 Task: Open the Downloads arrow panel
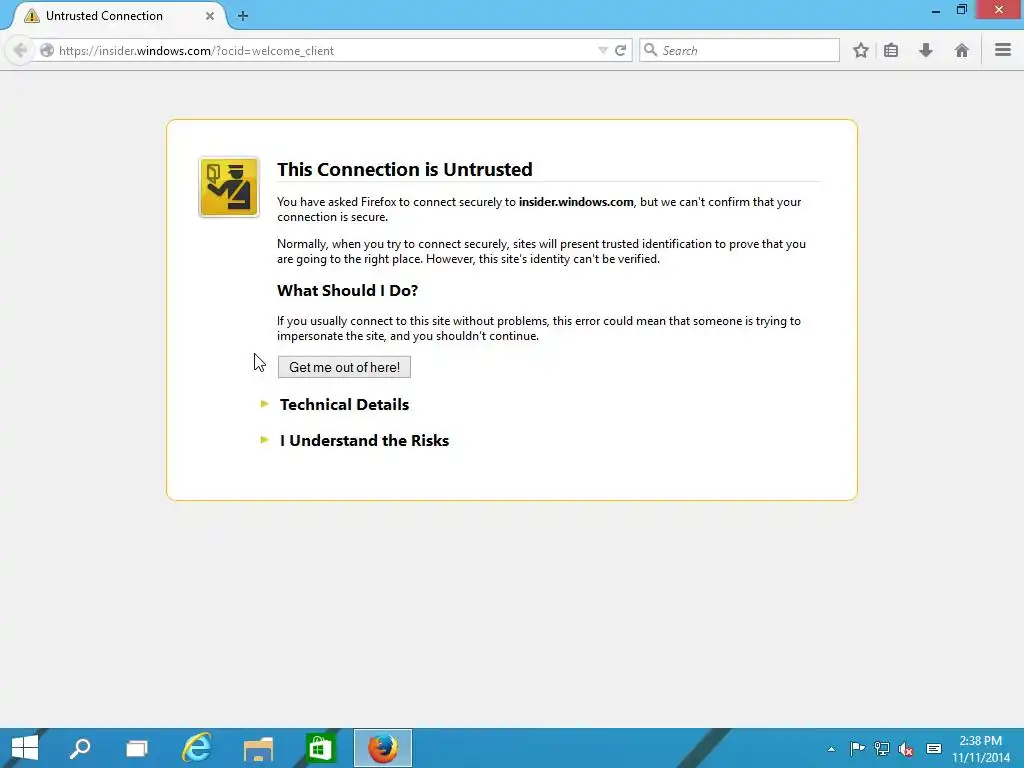(x=925, y=50)
